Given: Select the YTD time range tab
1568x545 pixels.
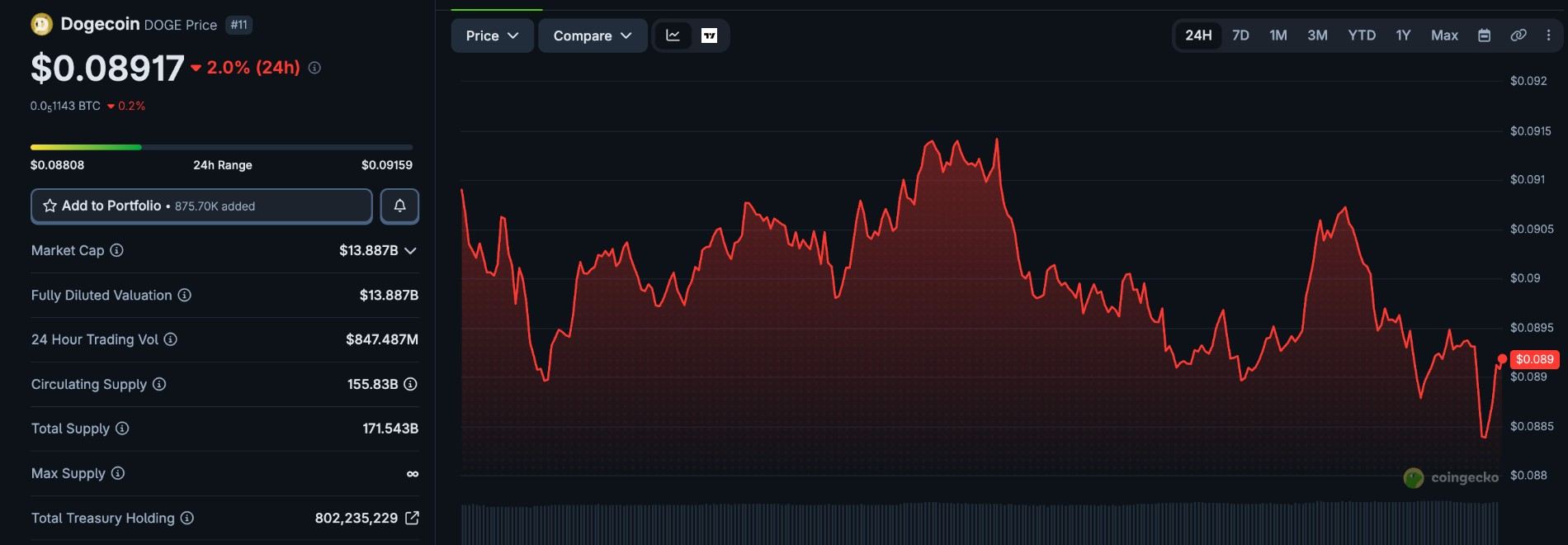Looking at the screenshot, I should coord(1362,36).
